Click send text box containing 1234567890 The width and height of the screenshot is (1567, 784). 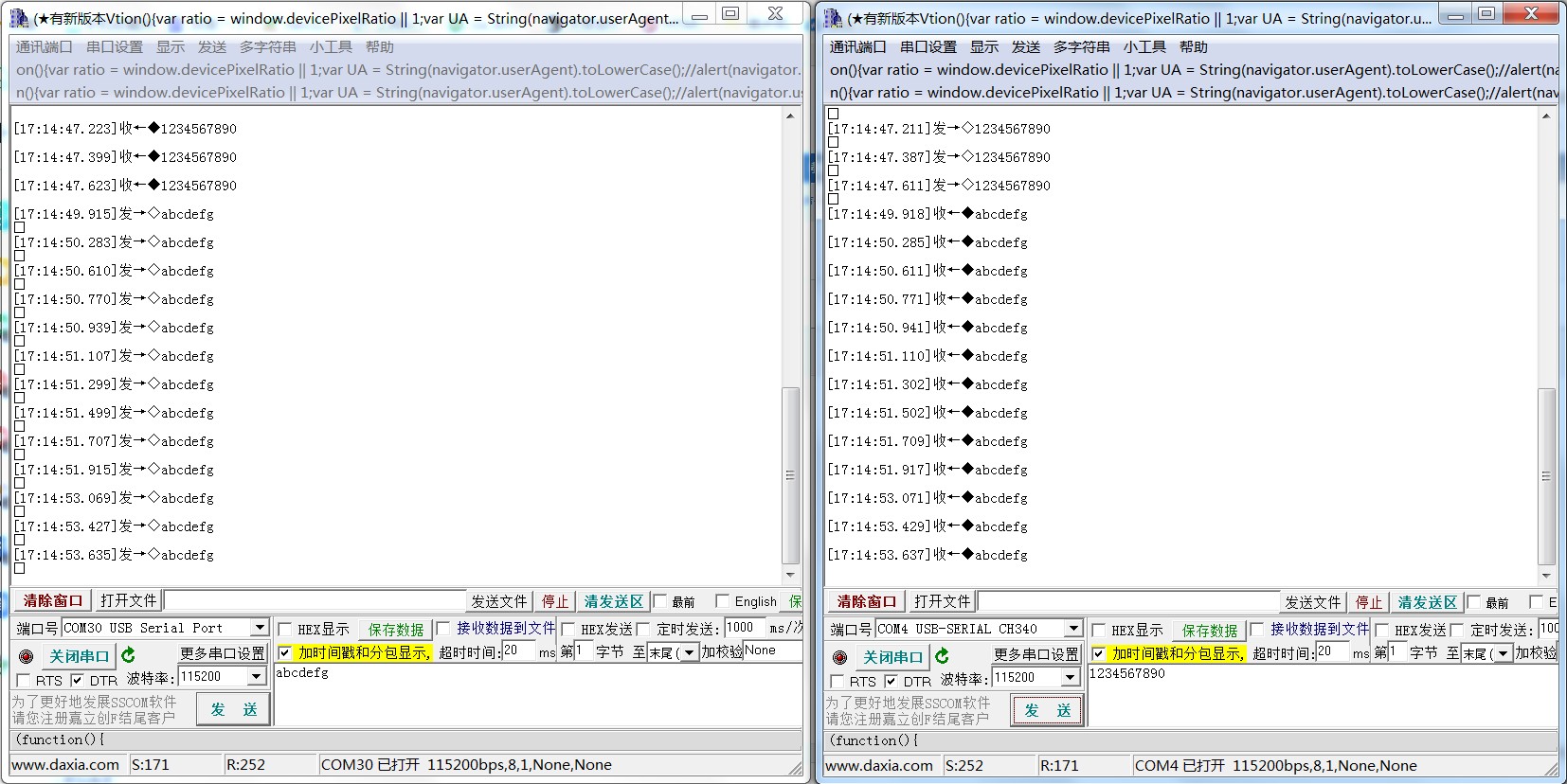tap(1323, 695)
